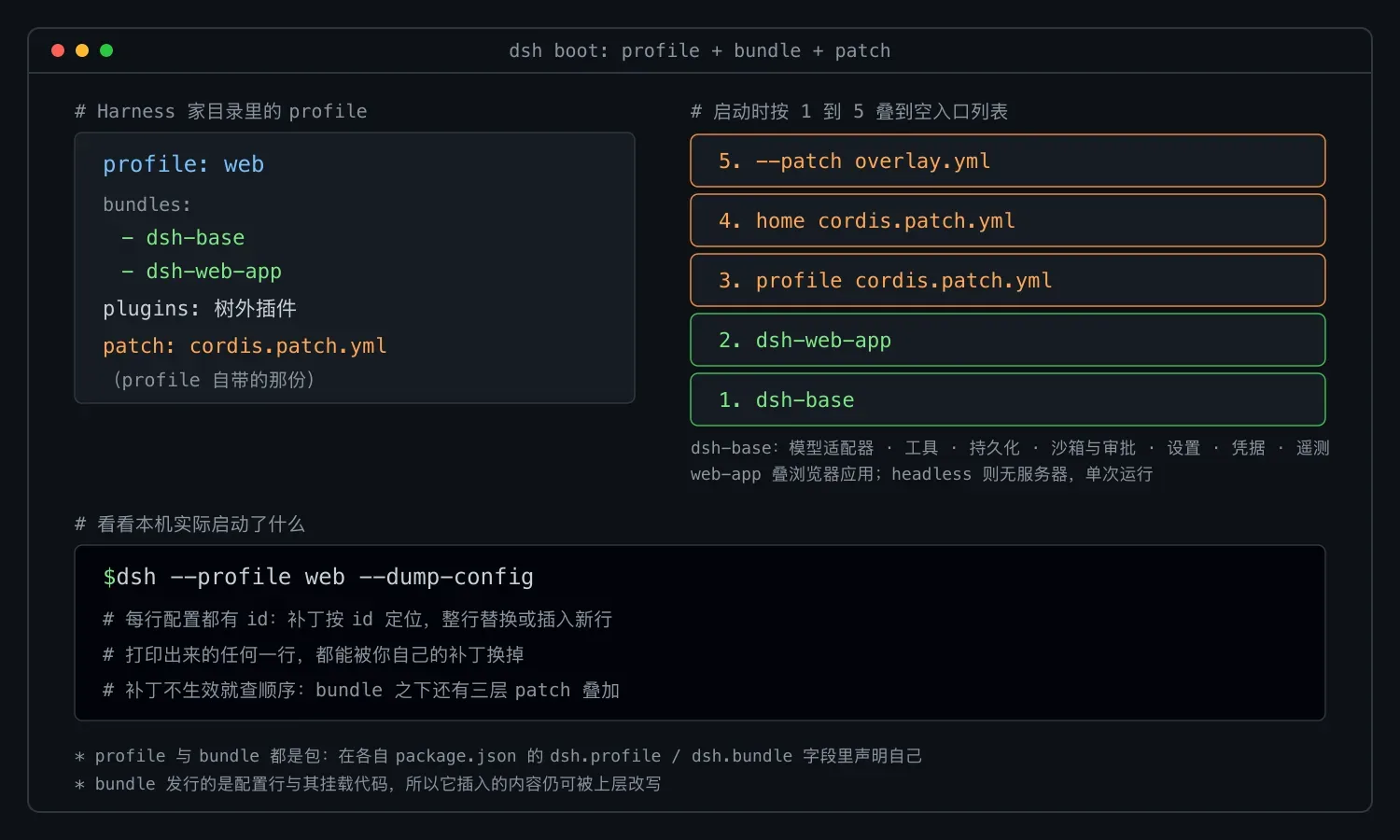Select the '2. dsh-web-app' layer box
The width and height of the screenshot is (1400, 840).
1008,340
